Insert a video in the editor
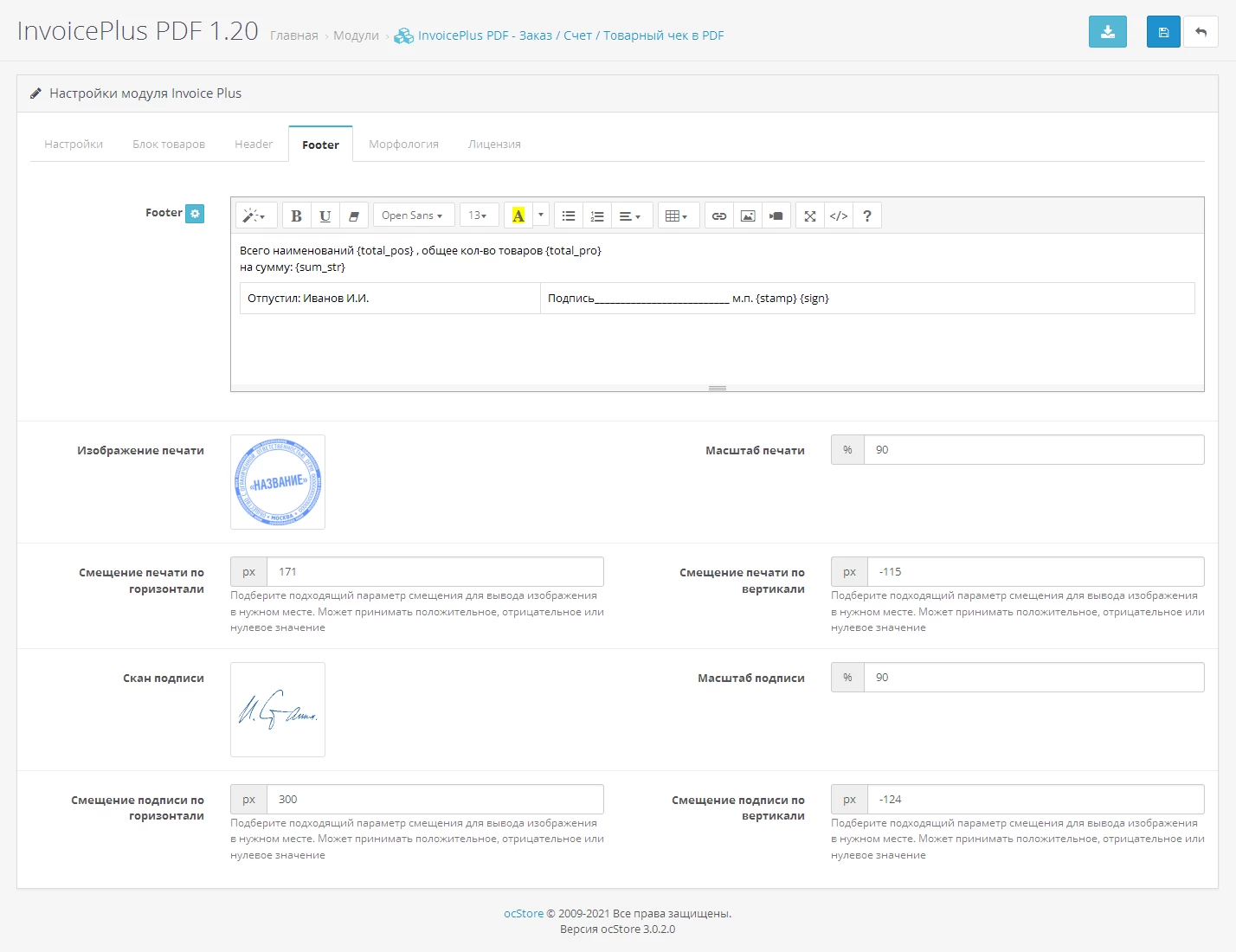Viewport: 1236px width, 952px height. point(776,215)
